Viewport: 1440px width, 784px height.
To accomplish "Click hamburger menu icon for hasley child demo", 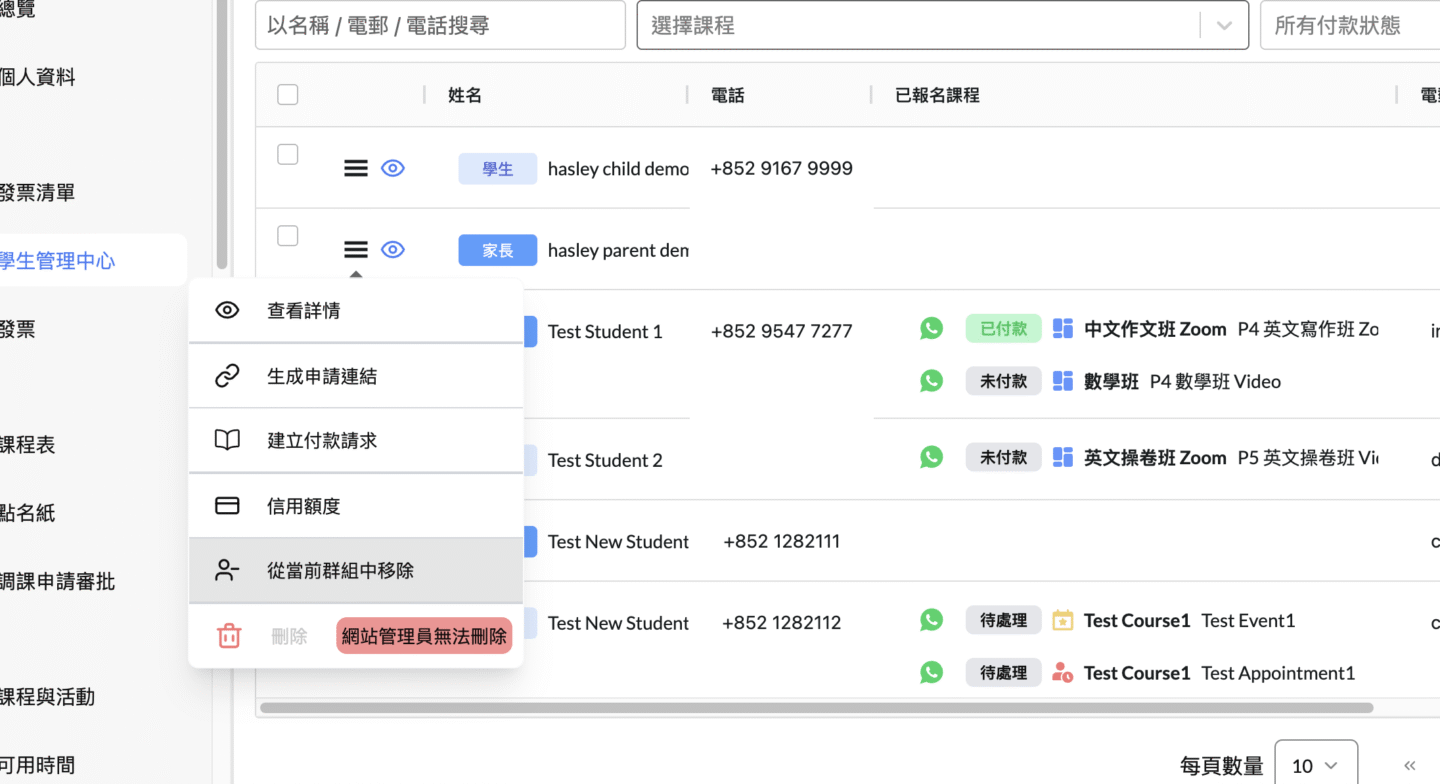I will pyautogui.click(x=356, y=169).
